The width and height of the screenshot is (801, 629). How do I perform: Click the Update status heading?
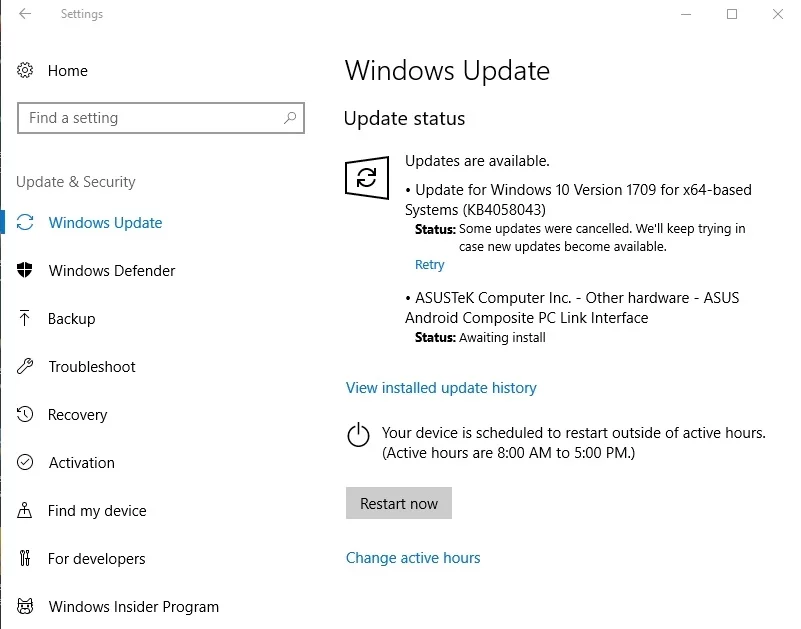[404, 119]
